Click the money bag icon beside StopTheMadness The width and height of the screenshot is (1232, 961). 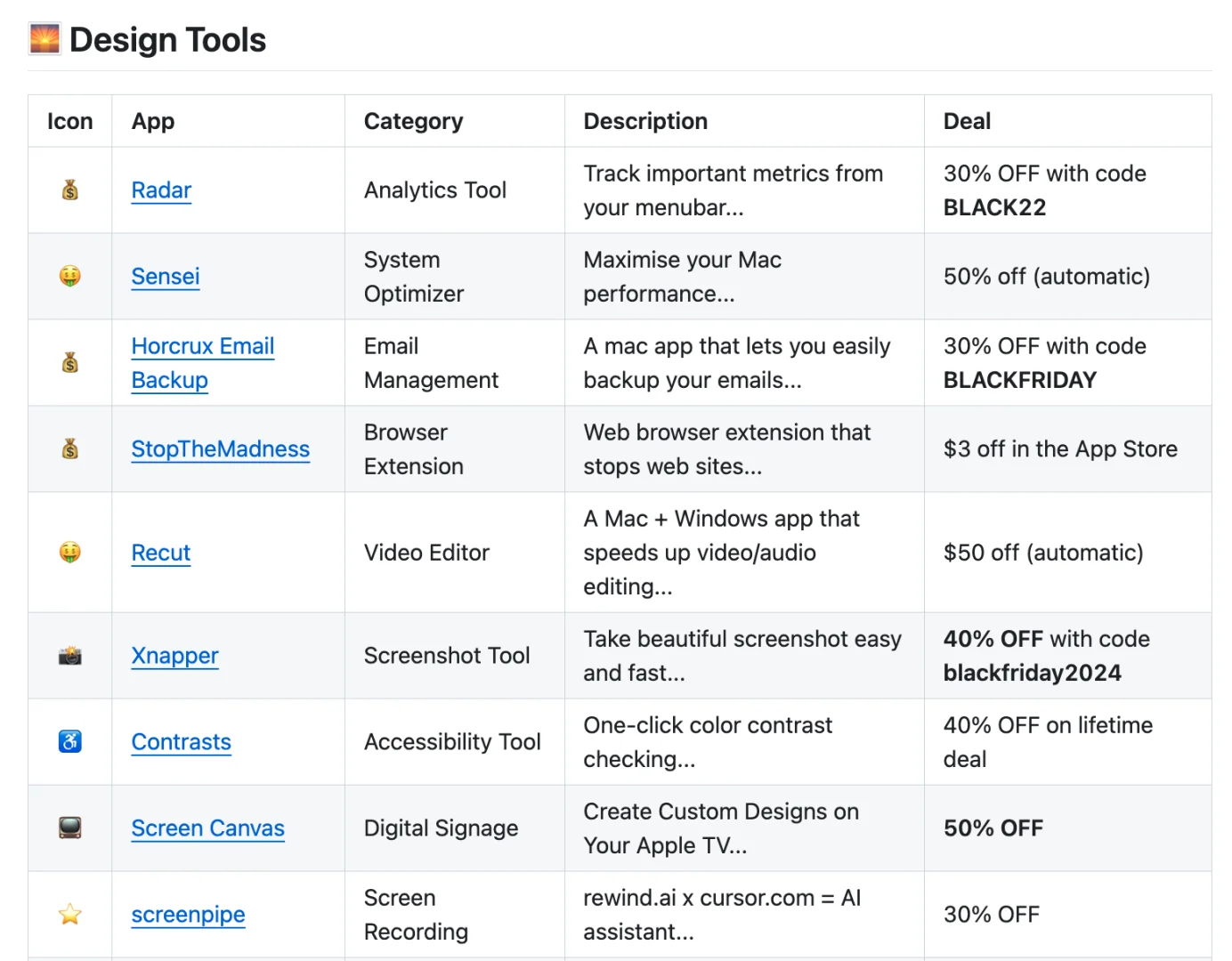click(x=70, y=449)
